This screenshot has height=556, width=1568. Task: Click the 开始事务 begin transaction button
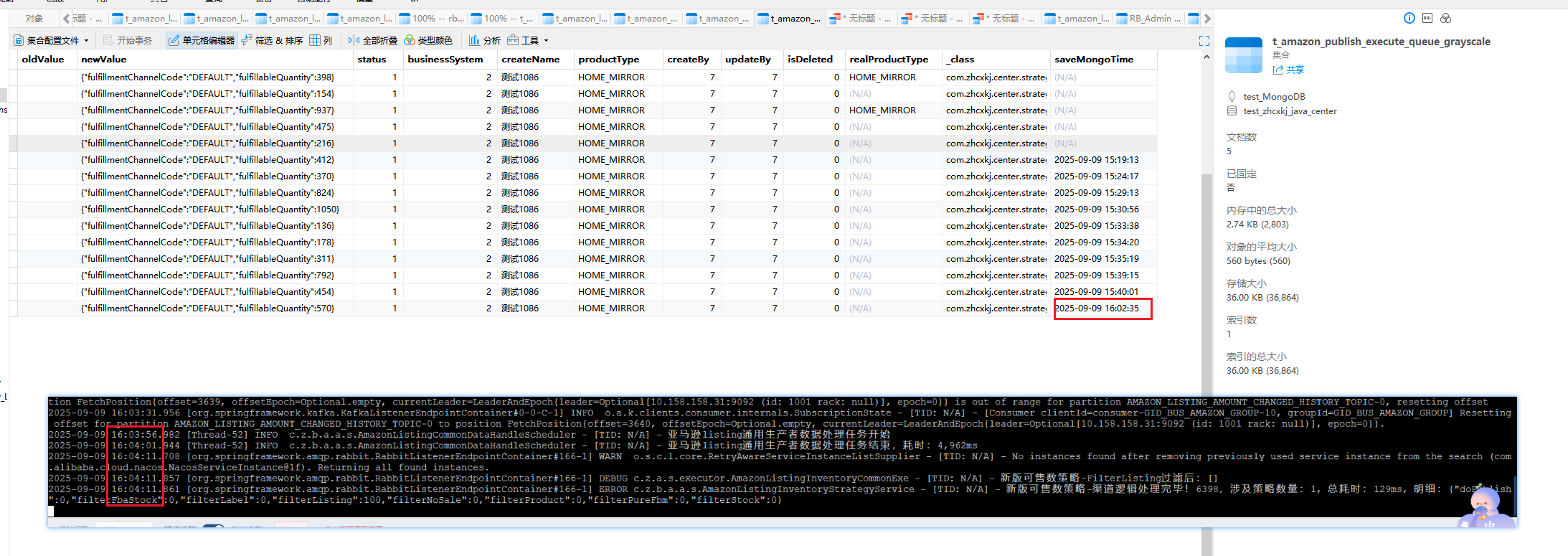click(128, 40)
